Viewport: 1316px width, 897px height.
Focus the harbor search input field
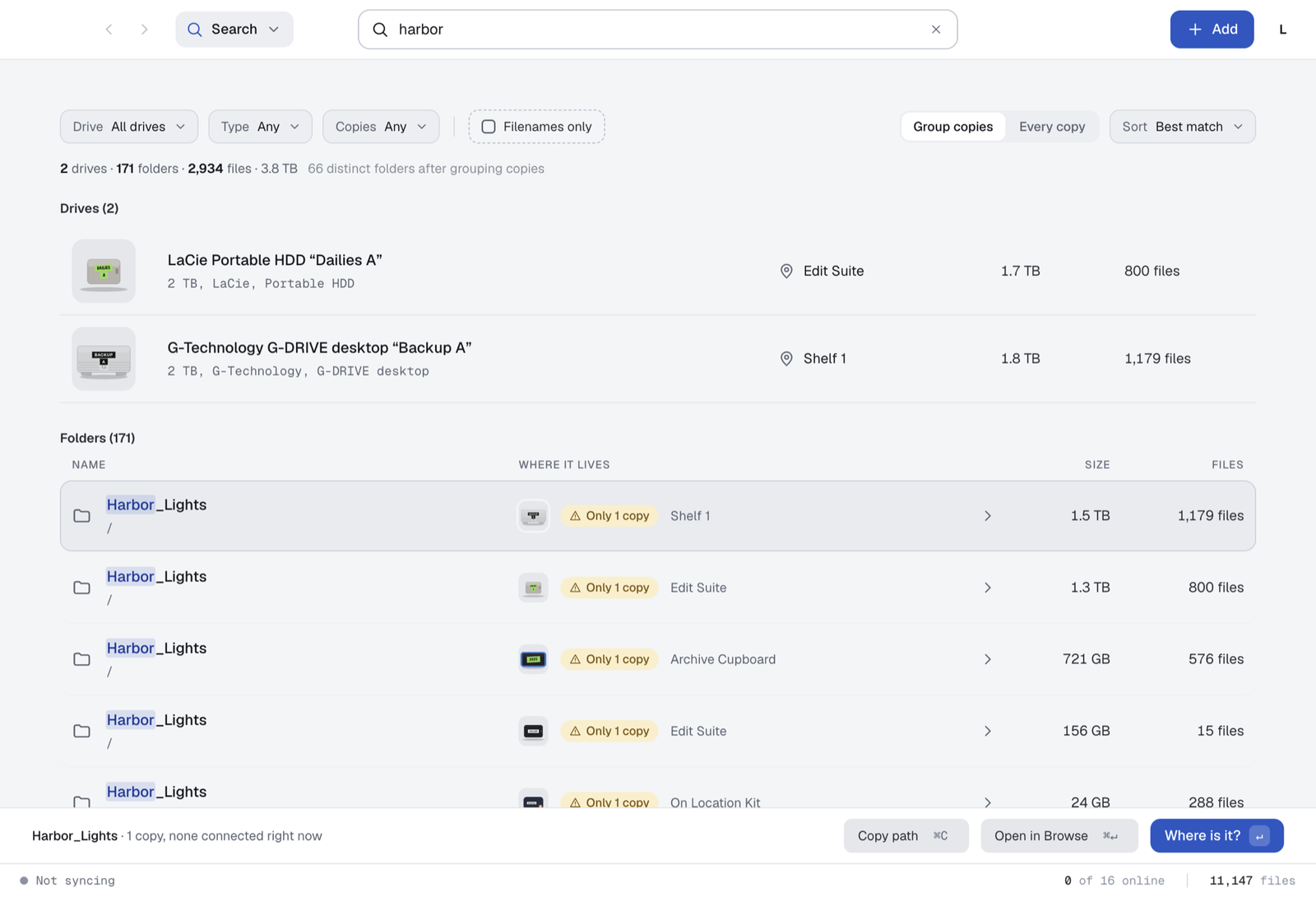[x=658, y=30]
